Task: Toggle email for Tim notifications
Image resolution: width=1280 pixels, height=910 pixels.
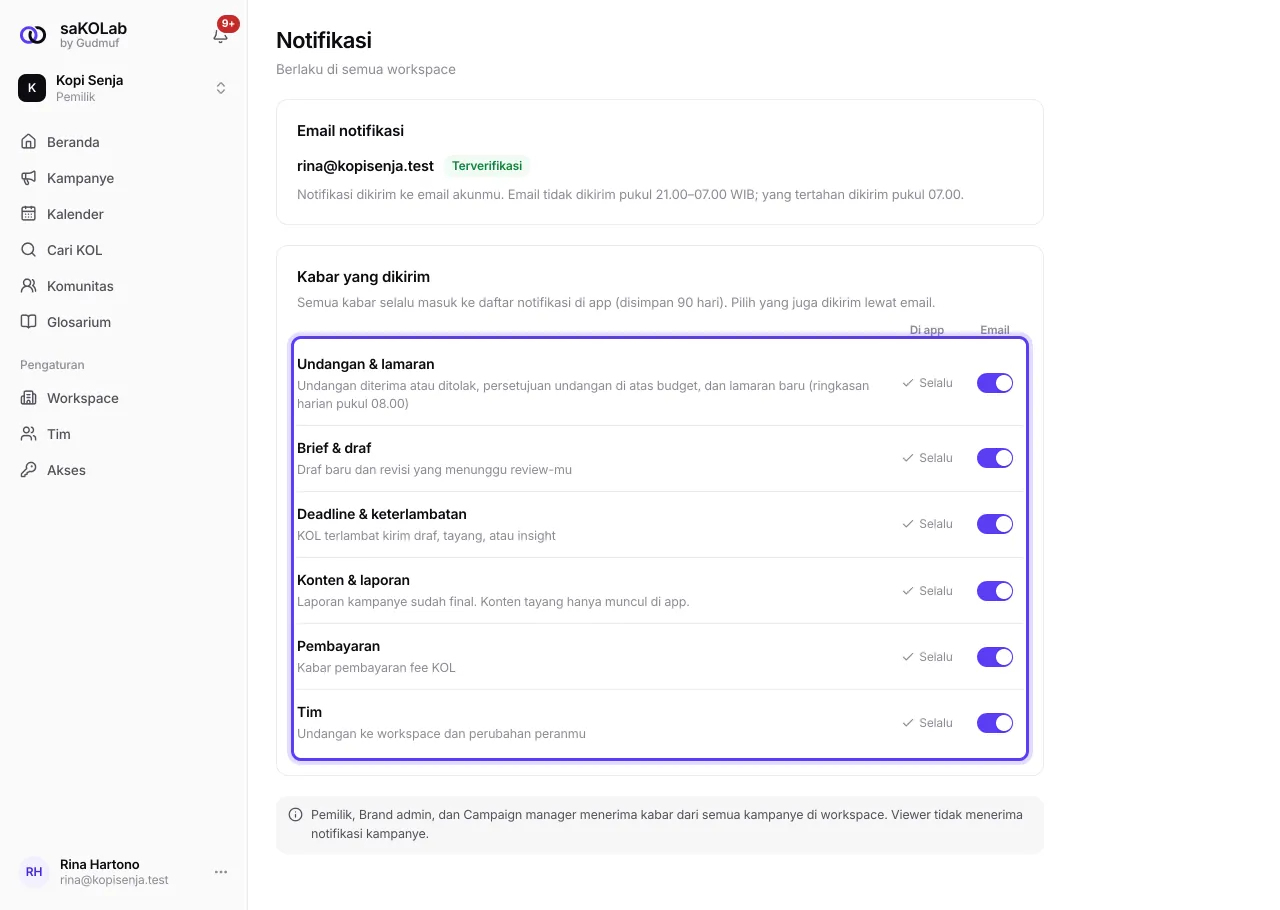Action: click(x=995, y=723)
